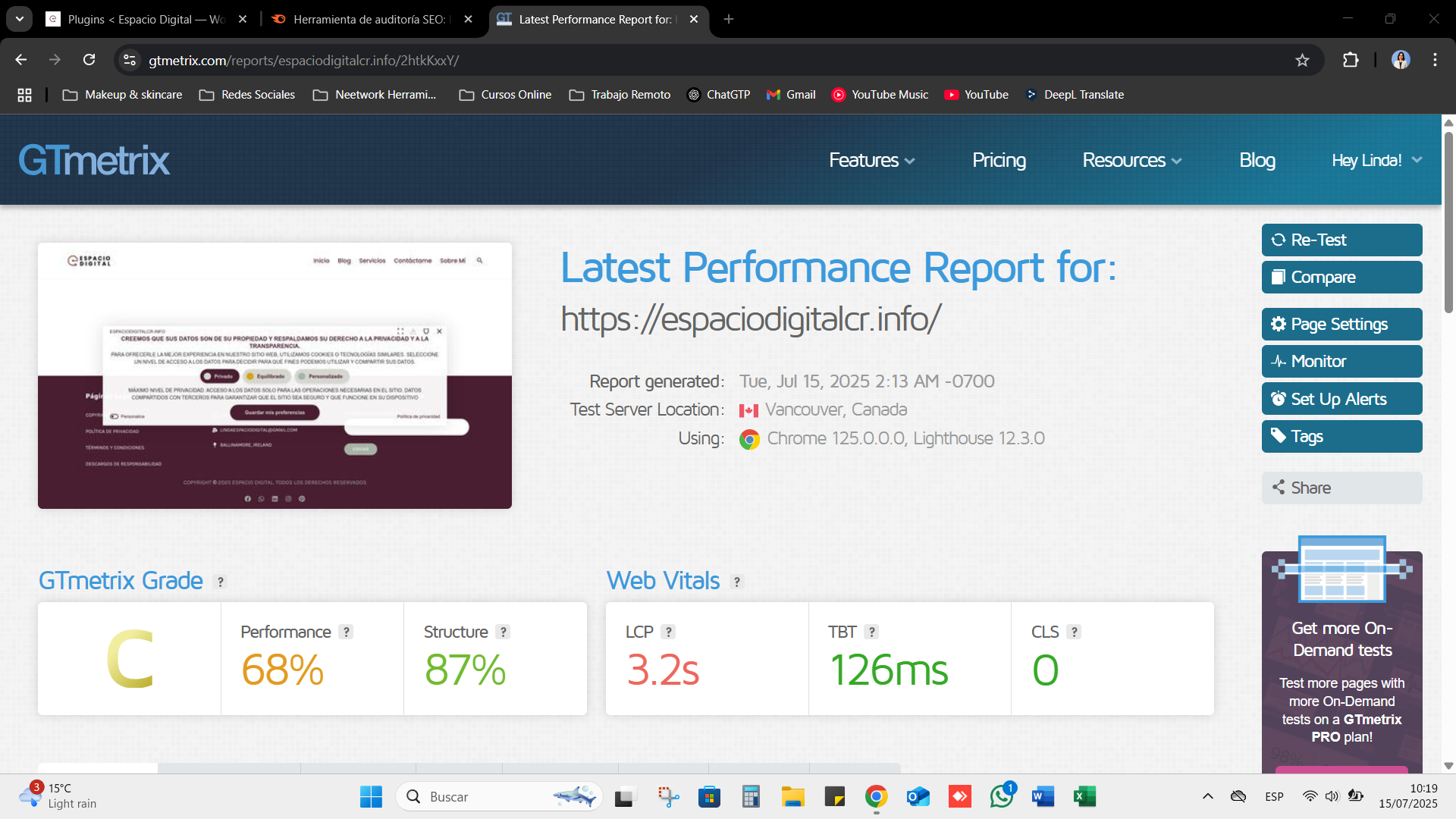This screenshot has width=1456, height=819.
Task: Bookmark this page with the star icon
Action: pos(1302,60)
